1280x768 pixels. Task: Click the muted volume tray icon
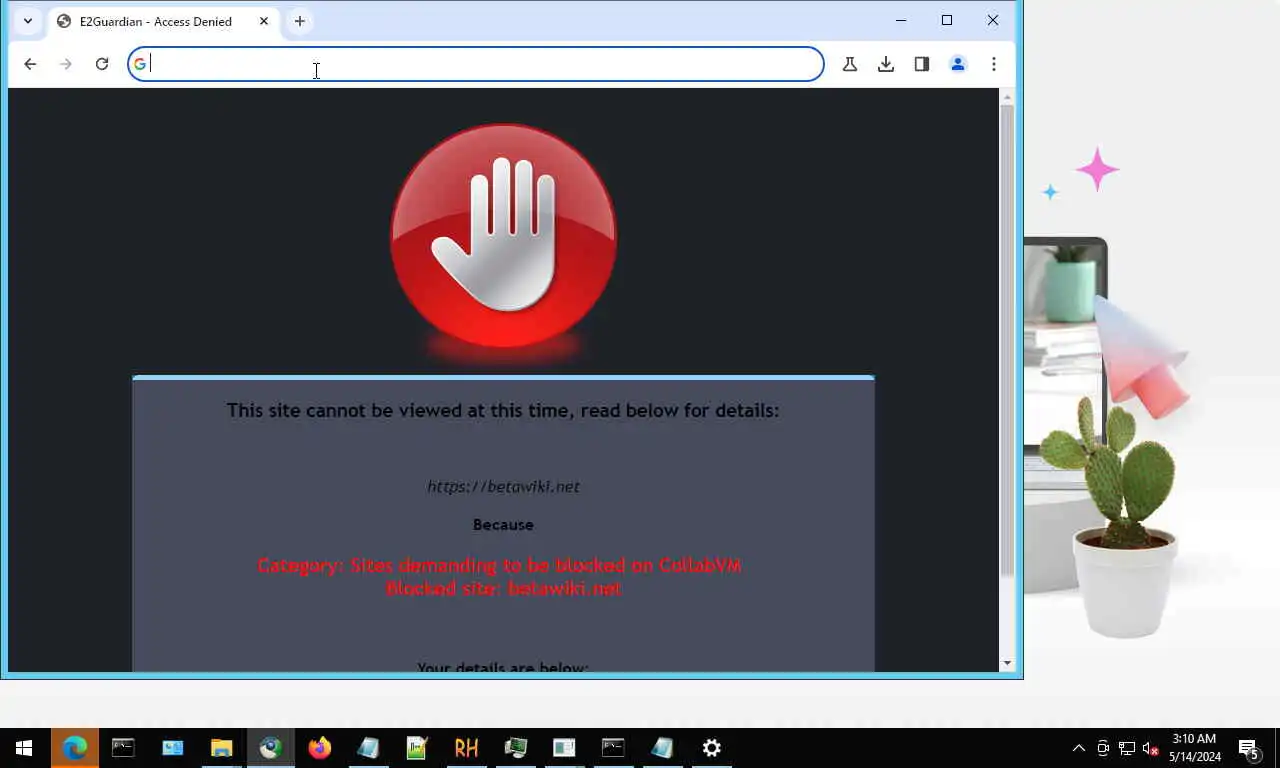click(x=1151, y=748)
